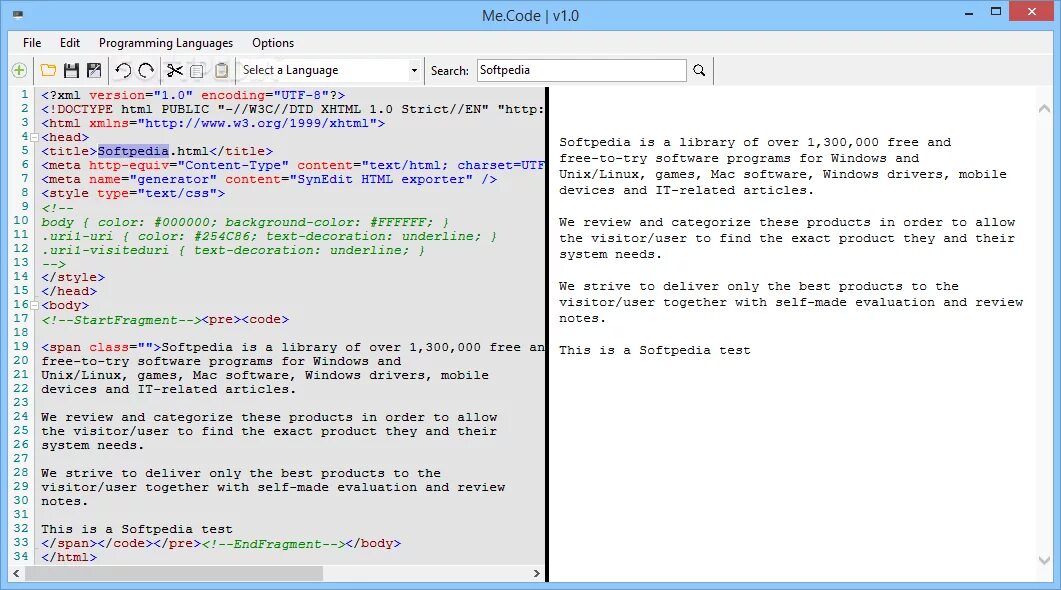
Task: Save the file with the floppy icon
Action: (x=71, y=70)
